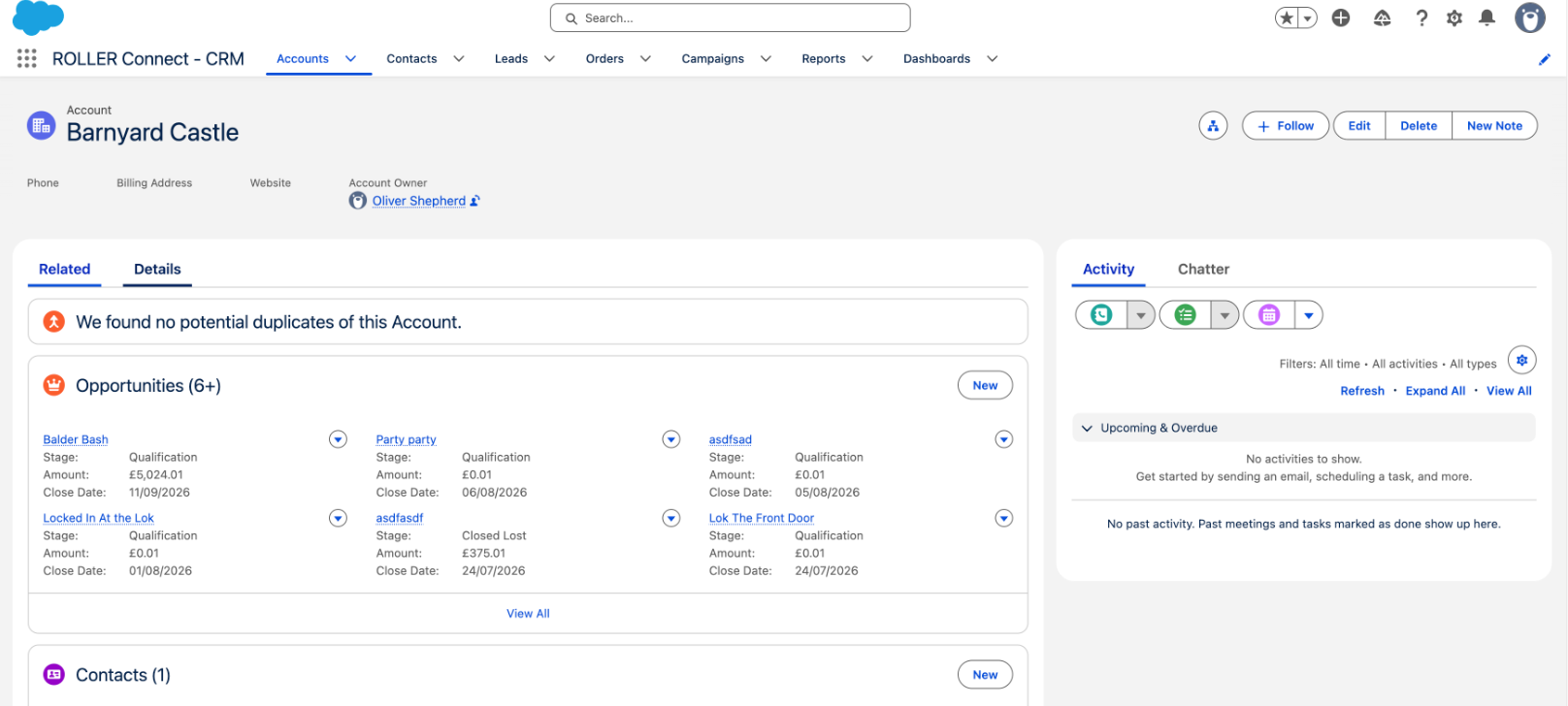Open the Global Actions plus icon
1568x706 pixels.
(x=1341, y=17)
